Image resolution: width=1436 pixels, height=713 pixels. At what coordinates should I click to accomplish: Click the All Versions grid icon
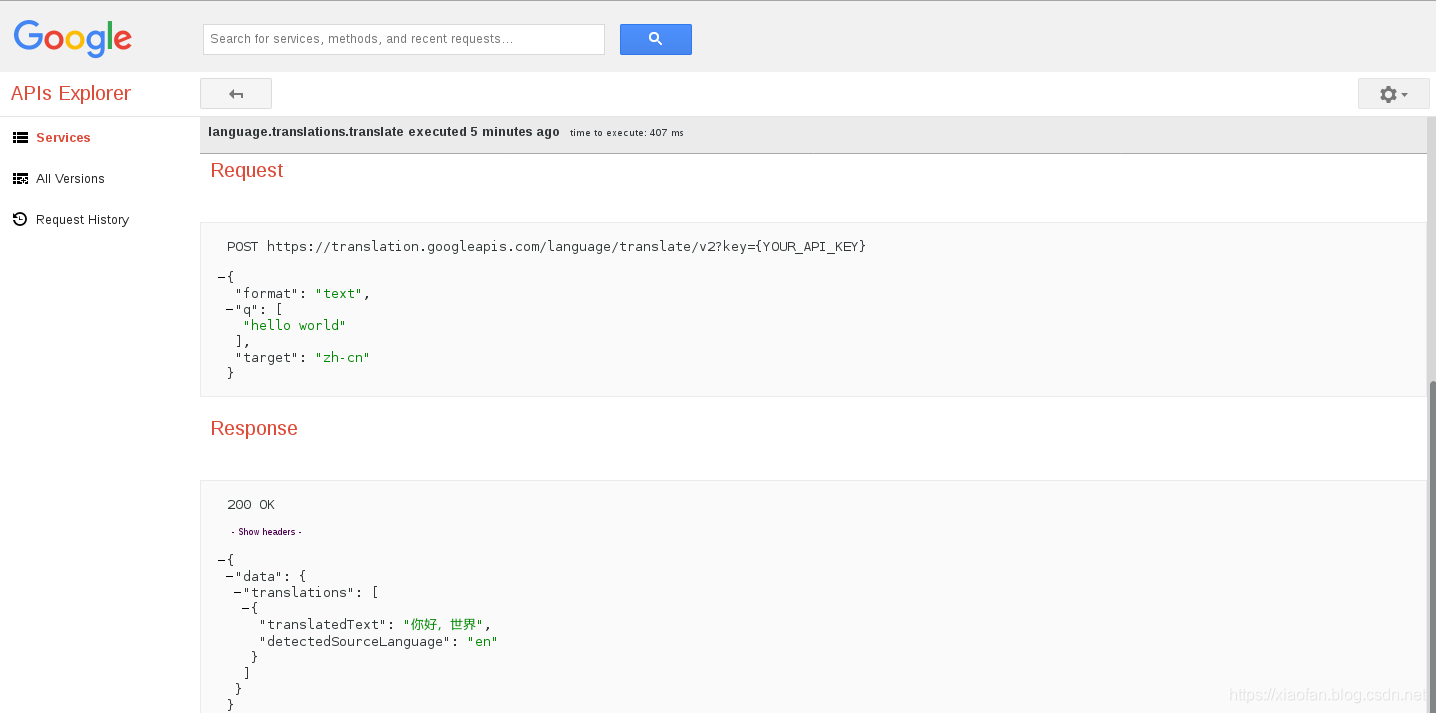20,179
